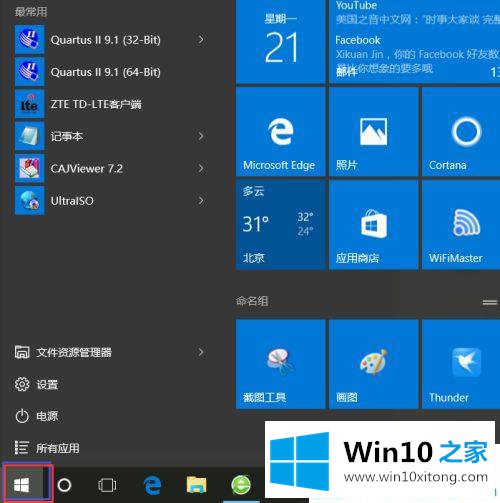Viewport: 500px width, 503px height.
Task: Open the green browser icon on taskbar
Action: click(241, 484)
